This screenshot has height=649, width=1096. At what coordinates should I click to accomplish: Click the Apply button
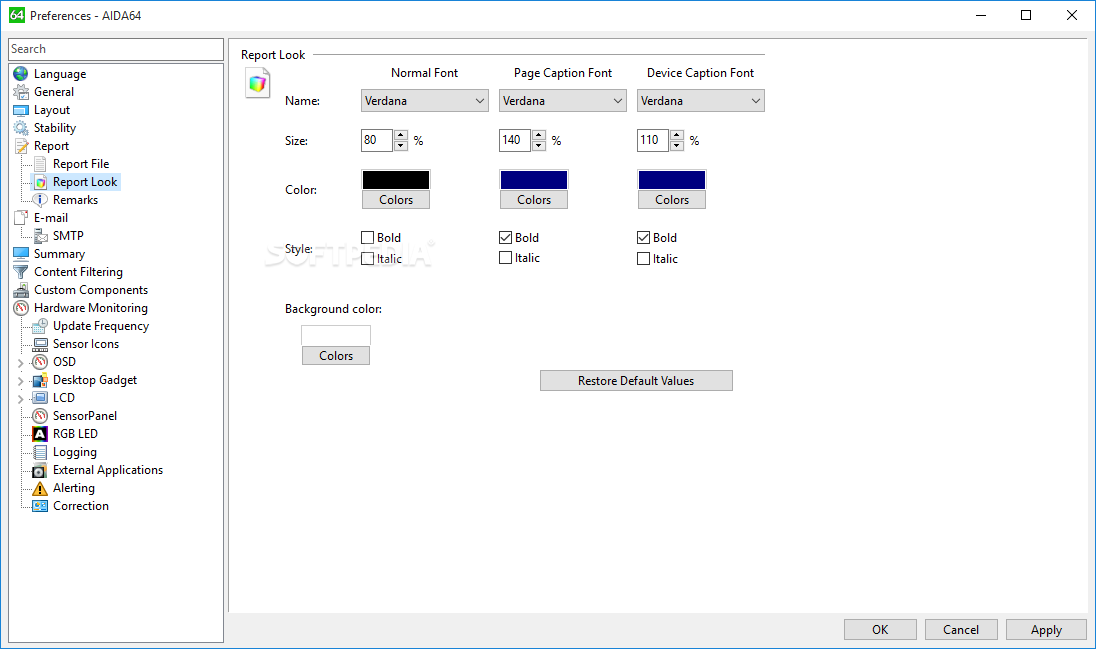click(x=1046, y=629)
